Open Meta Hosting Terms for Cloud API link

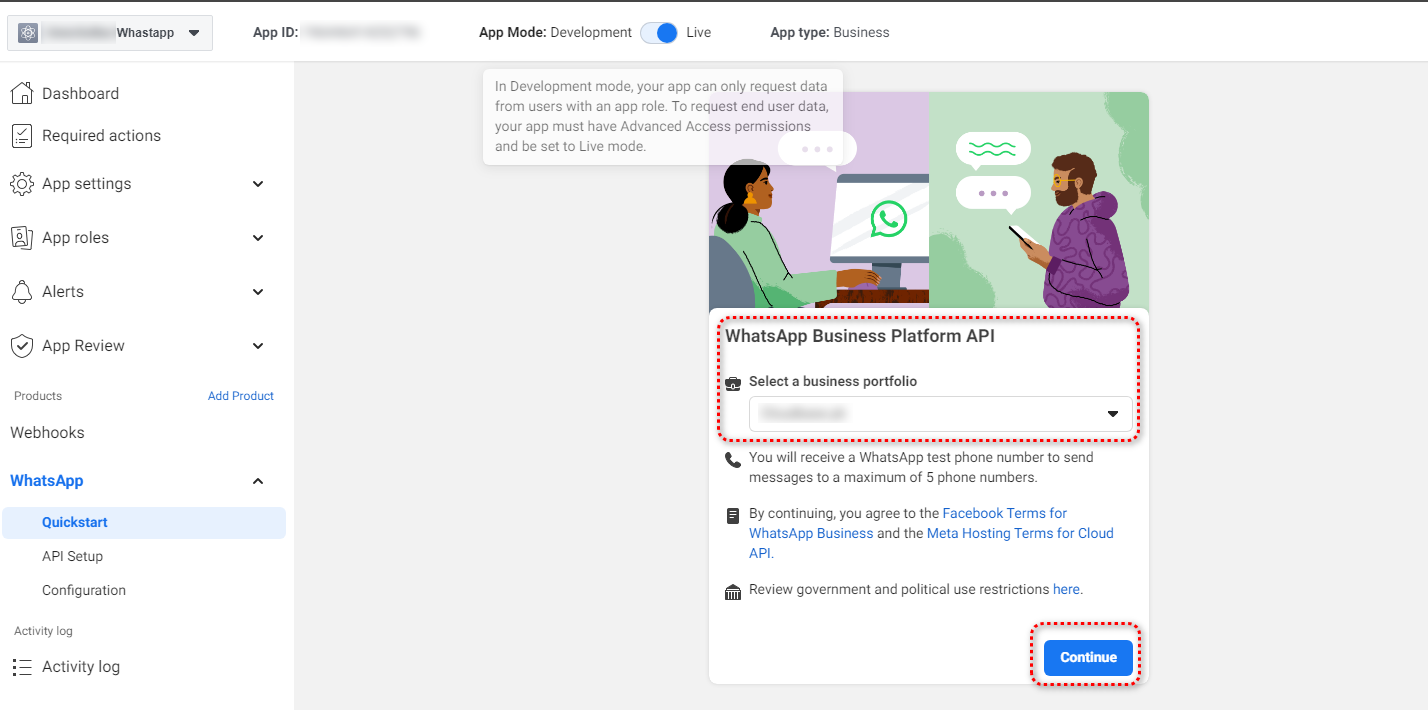[1020, 533]
